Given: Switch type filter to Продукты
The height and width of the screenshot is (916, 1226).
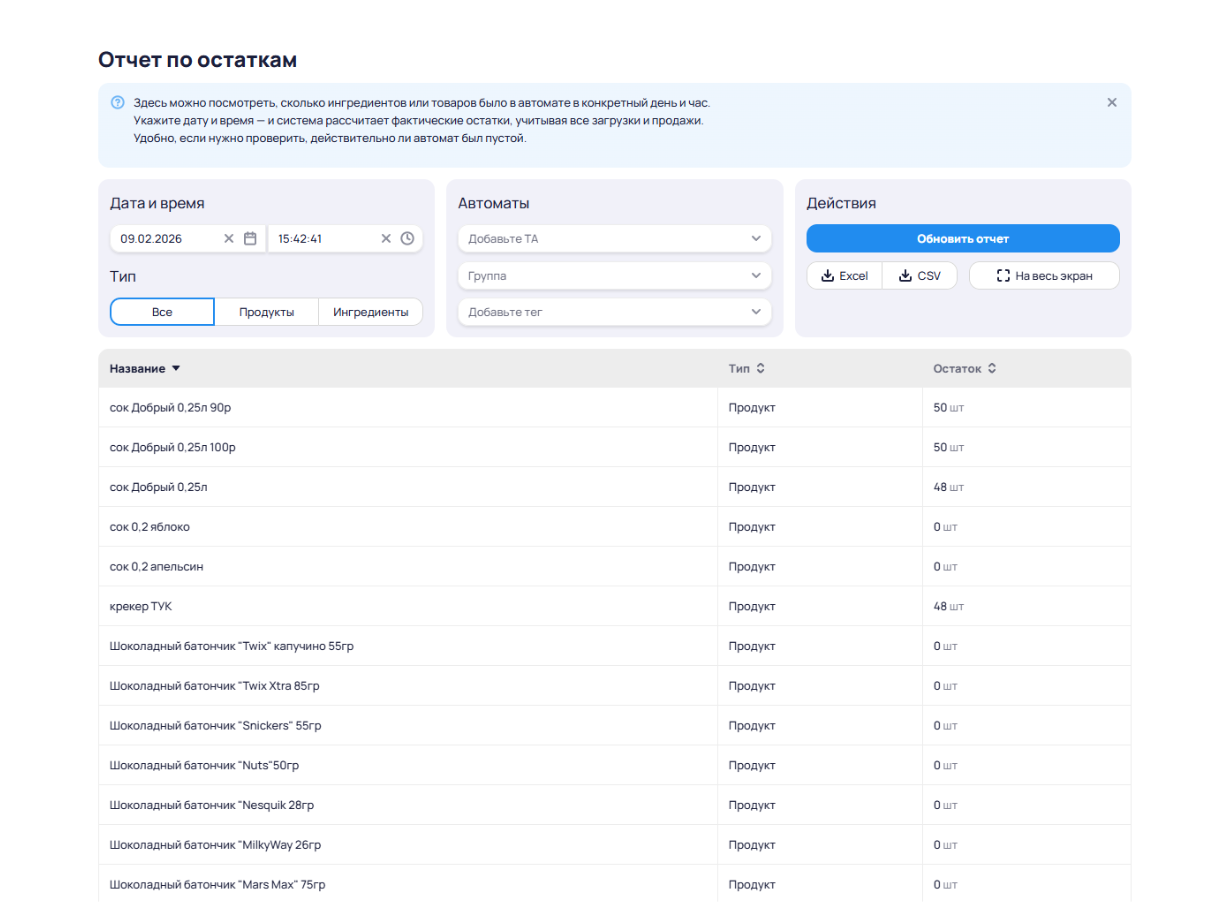Looking at the screenshot, I should tap(266, 312).
